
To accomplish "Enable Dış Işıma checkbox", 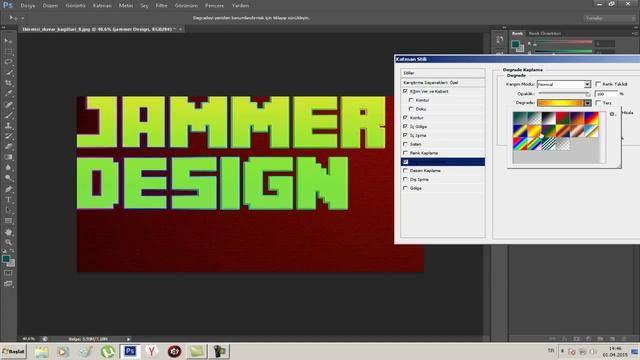I will tap(405, 179).
